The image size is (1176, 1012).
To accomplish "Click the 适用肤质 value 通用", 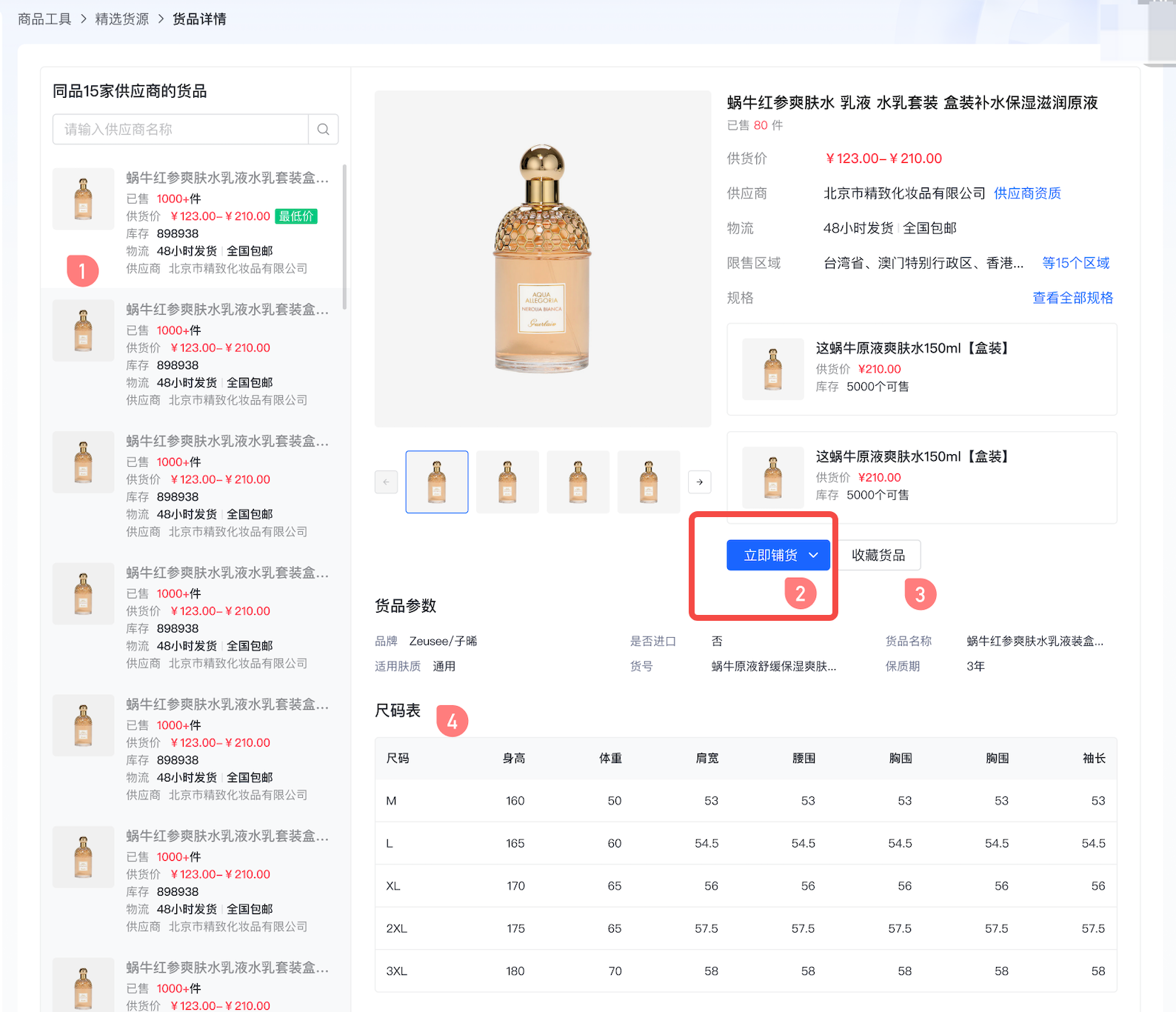I will coord(444,666).
